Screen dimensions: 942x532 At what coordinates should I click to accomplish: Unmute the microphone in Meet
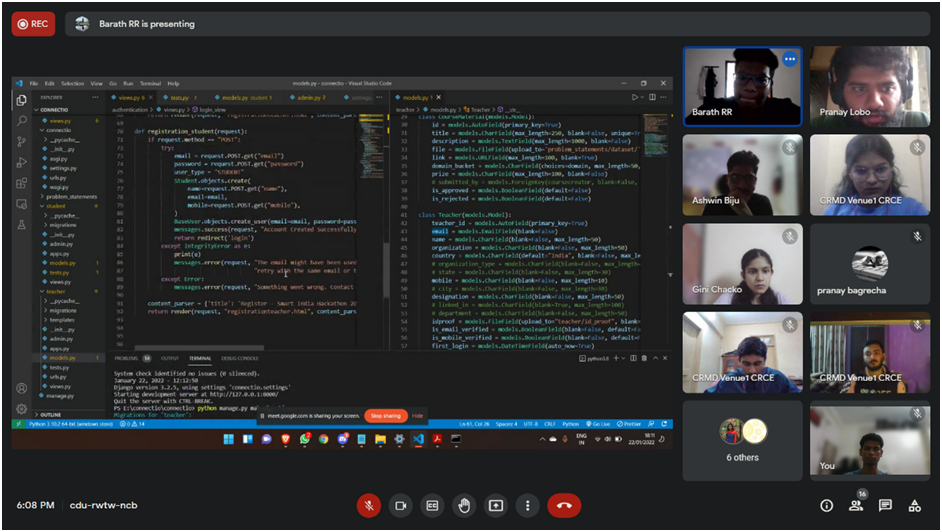pos(369,506)
